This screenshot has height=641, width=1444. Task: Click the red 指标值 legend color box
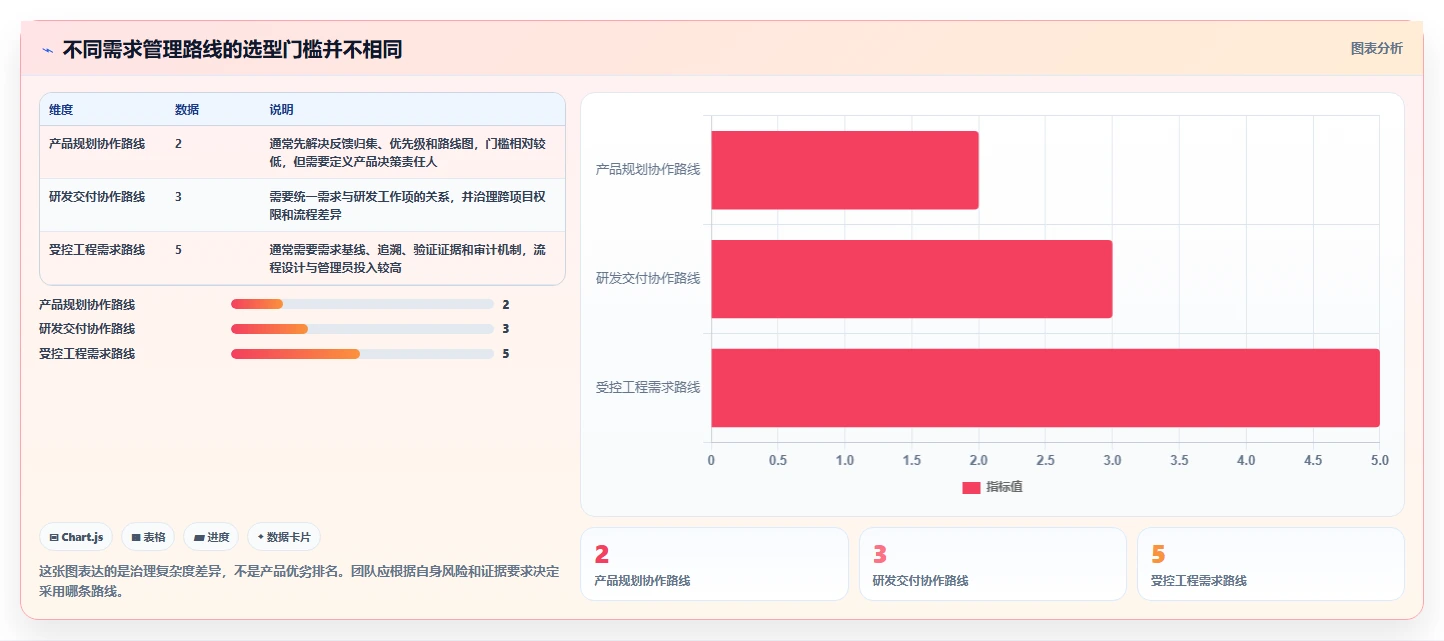971,487
